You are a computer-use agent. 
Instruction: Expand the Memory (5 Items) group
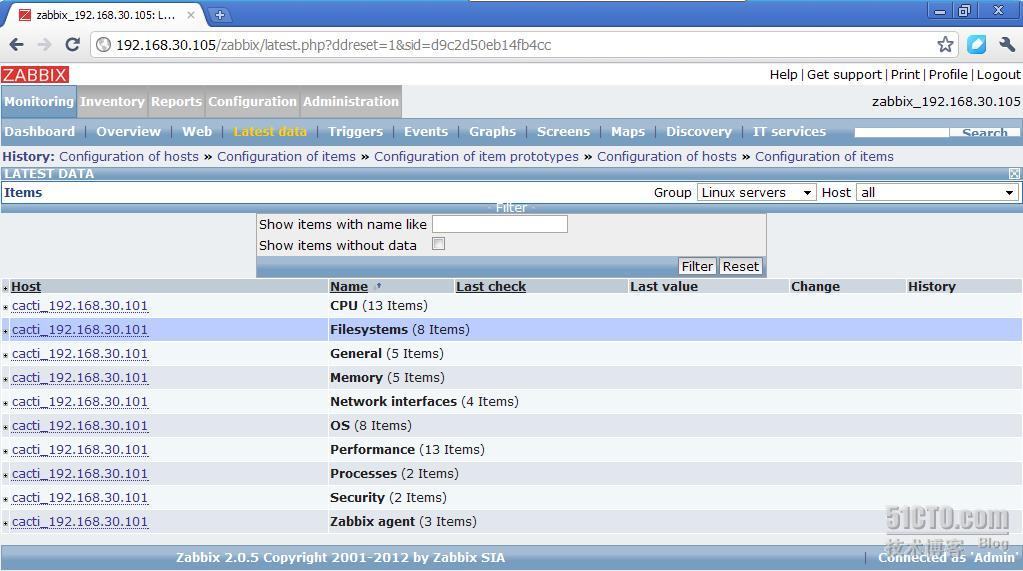coord(6,379)
